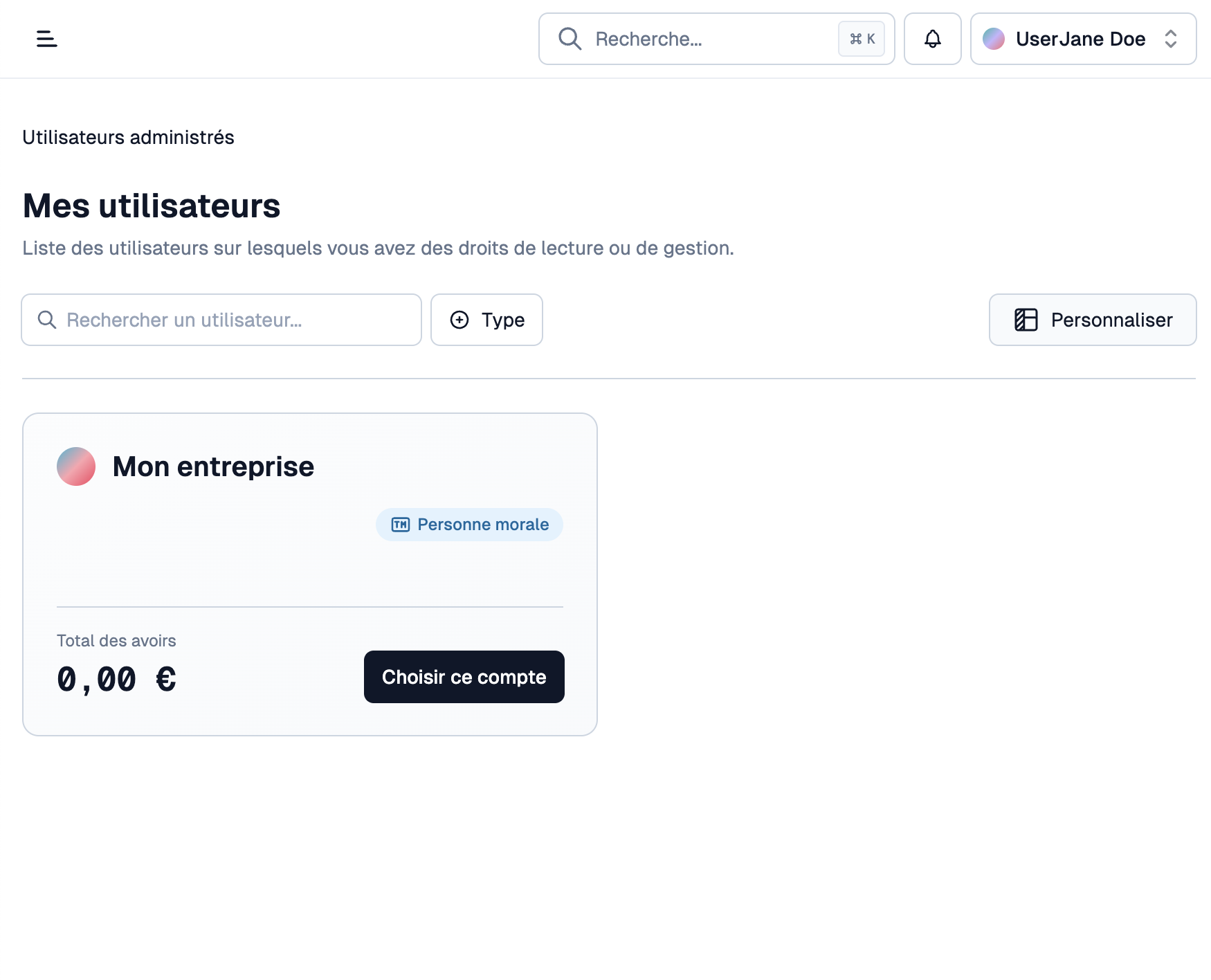Open the hamburger sidebar menu icon
This screenshot has height=980, width=1211.
pyautogui.click(x=46, y=39)
